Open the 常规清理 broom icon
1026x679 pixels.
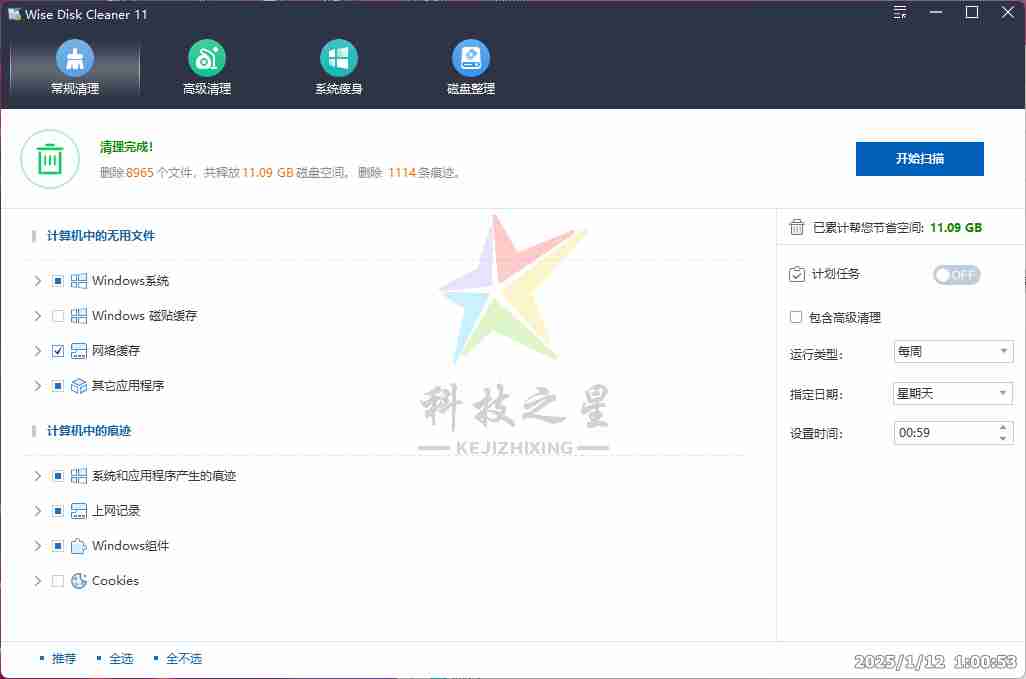pyautogui.click(x=75, y=59)
